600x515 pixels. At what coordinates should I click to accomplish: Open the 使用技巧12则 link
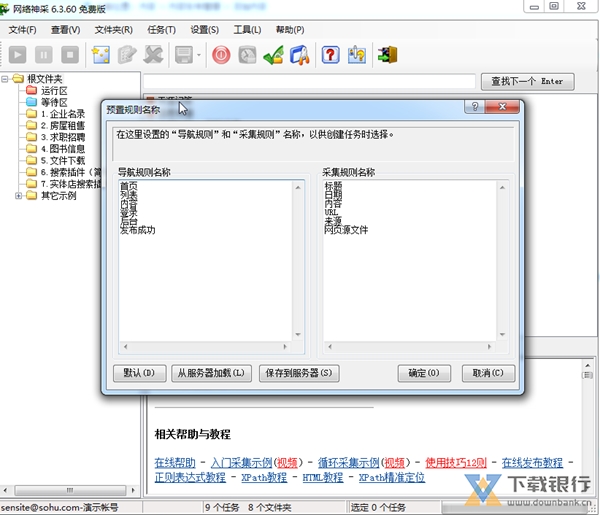pos(456,463)
